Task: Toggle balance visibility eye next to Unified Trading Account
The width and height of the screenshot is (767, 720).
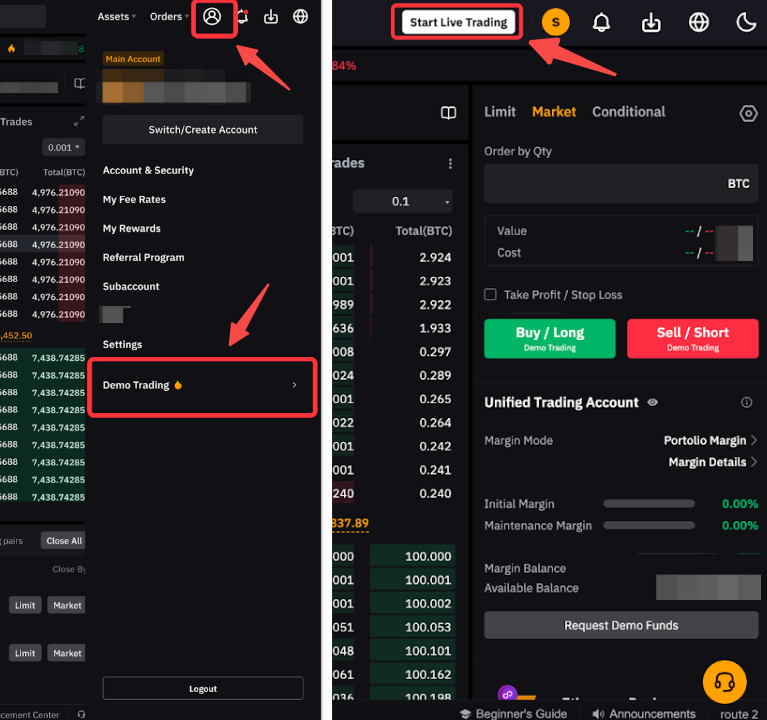Action: pos(653,402)
